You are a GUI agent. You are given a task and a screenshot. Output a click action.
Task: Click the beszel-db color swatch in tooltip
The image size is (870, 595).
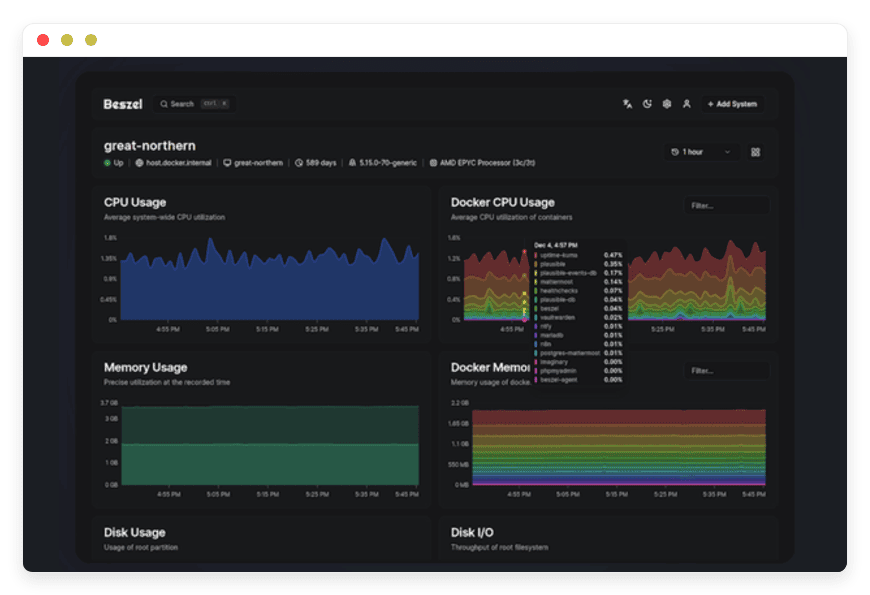point(537,309)
